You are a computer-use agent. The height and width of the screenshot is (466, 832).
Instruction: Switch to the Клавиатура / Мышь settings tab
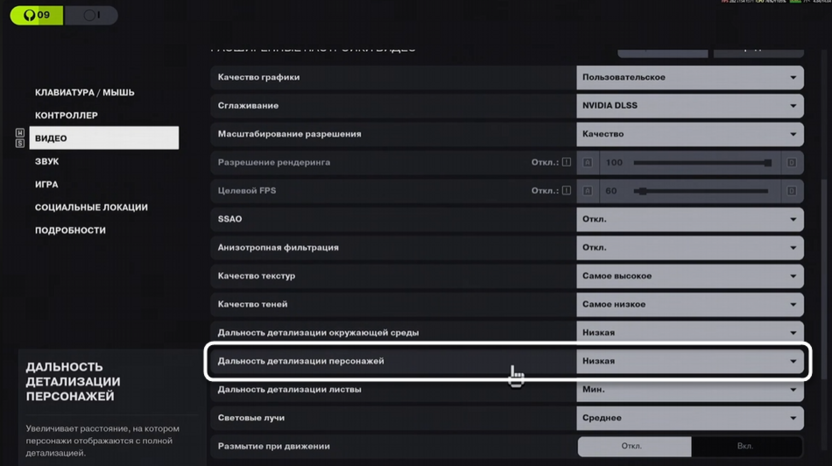(x=85, y=92)
